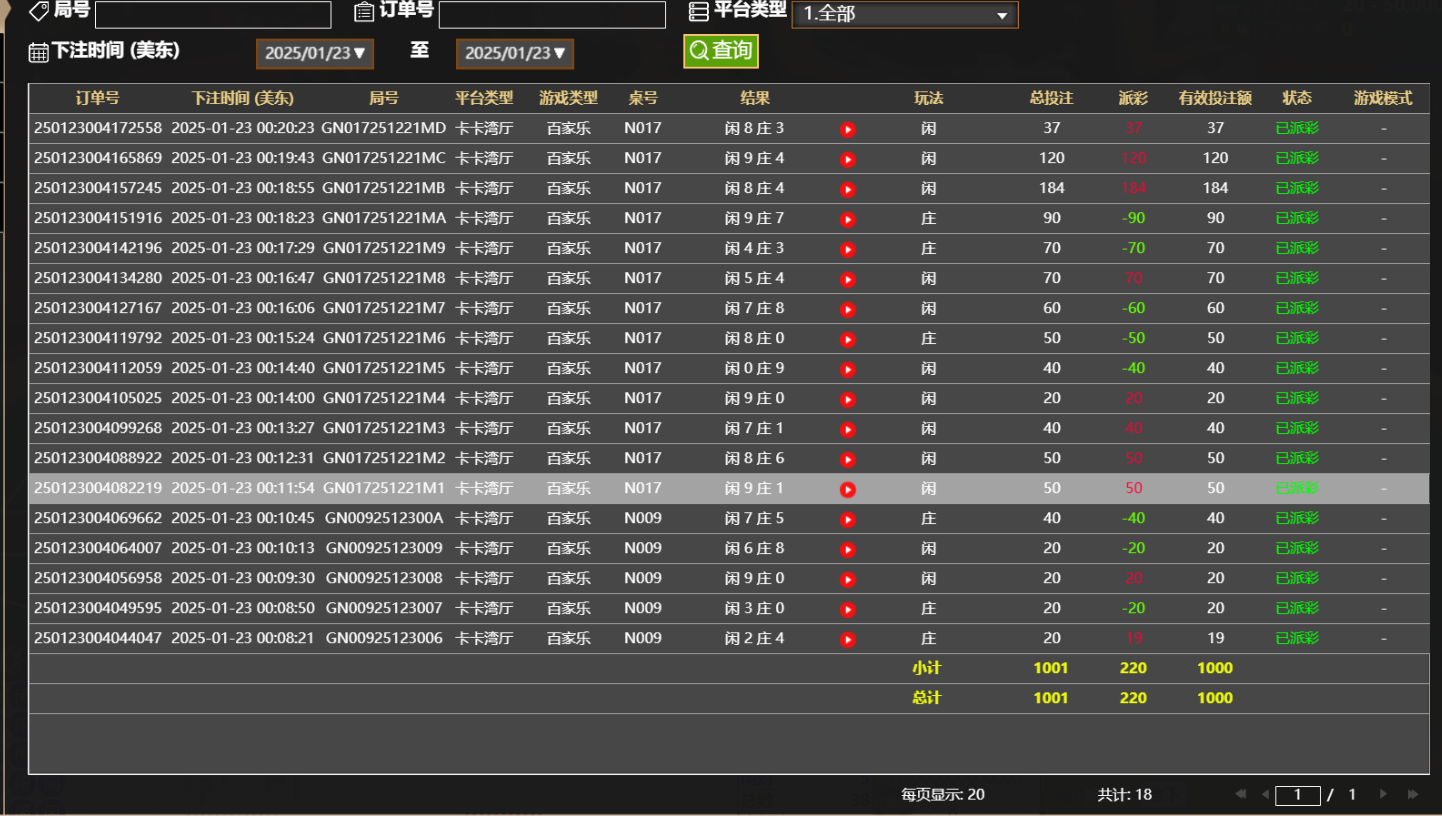Play the replay on the highlighted GN017251221M1 row

[x=849, y=488]
